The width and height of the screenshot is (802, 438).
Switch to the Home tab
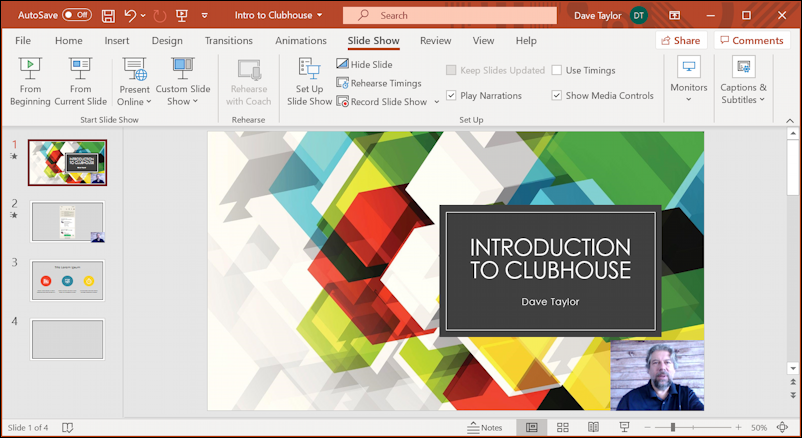coord(69,40)
